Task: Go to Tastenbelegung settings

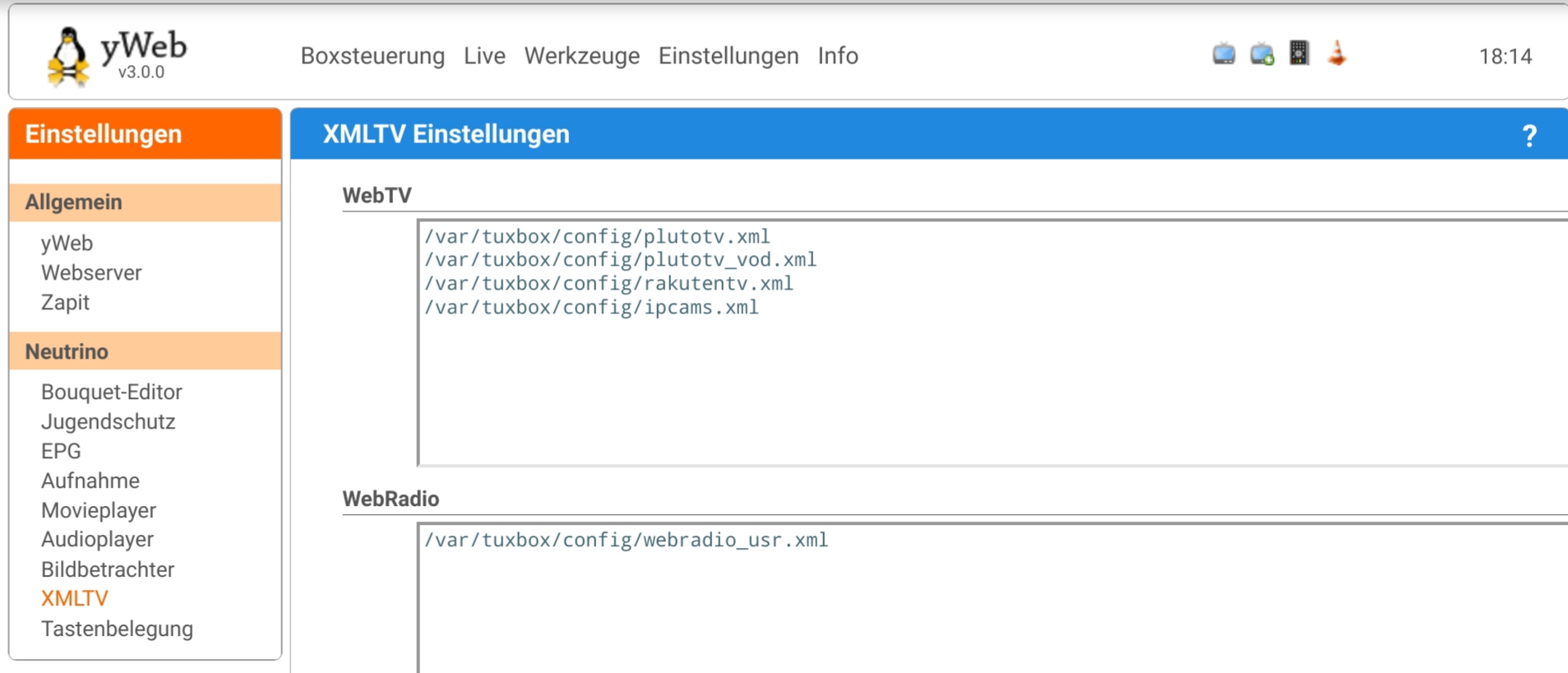Action: tap(117, 629)
